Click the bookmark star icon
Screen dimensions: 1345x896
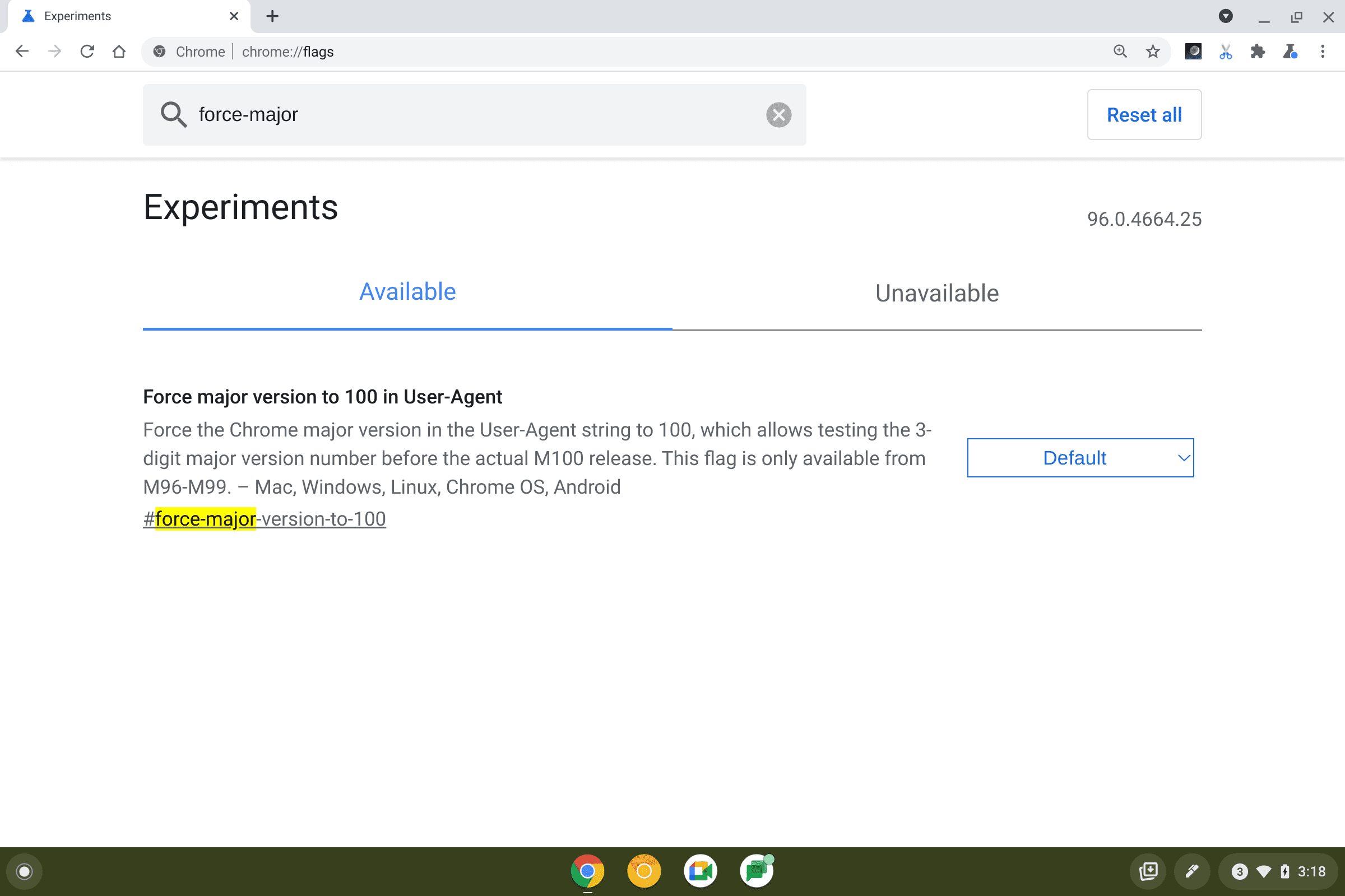click(x=1153, y=51)
